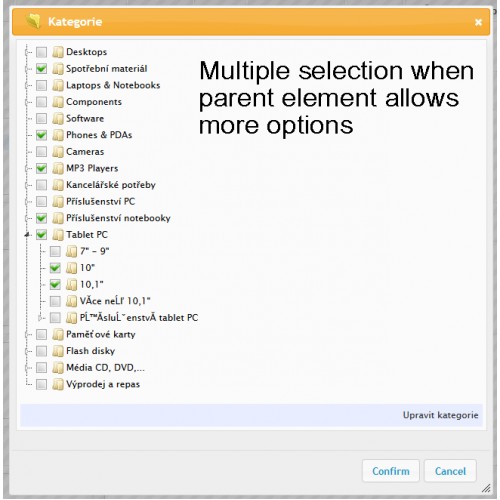Click the Flash disky folder icon

(58, 351)
